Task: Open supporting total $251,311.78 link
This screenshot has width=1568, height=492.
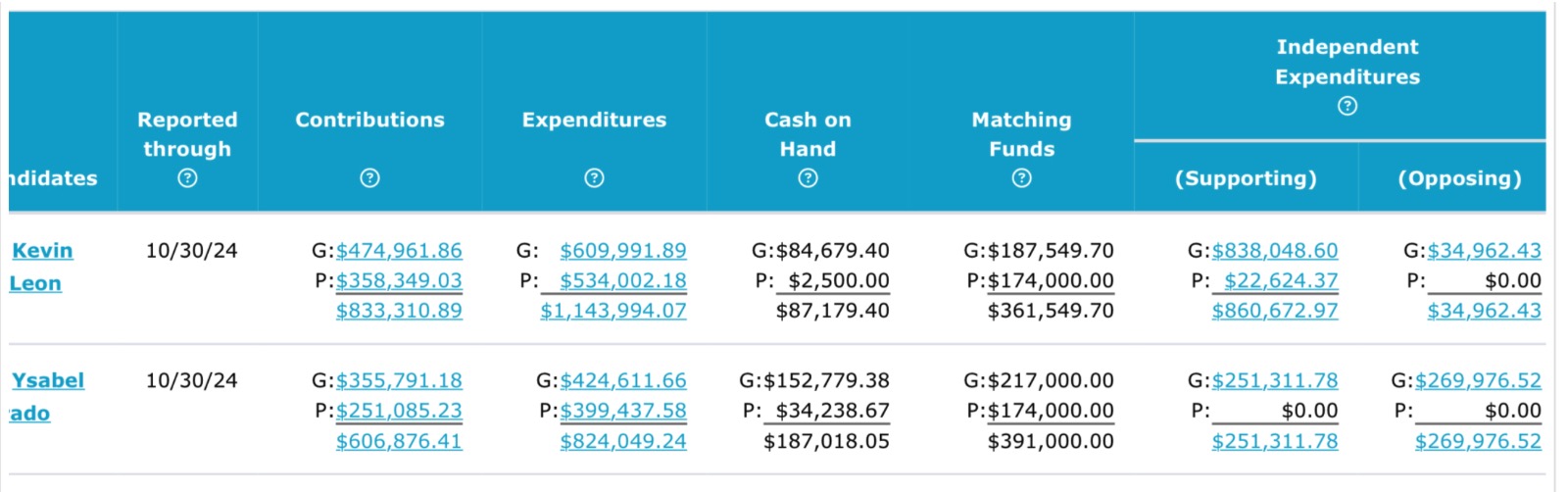Action: [1275, 441]
